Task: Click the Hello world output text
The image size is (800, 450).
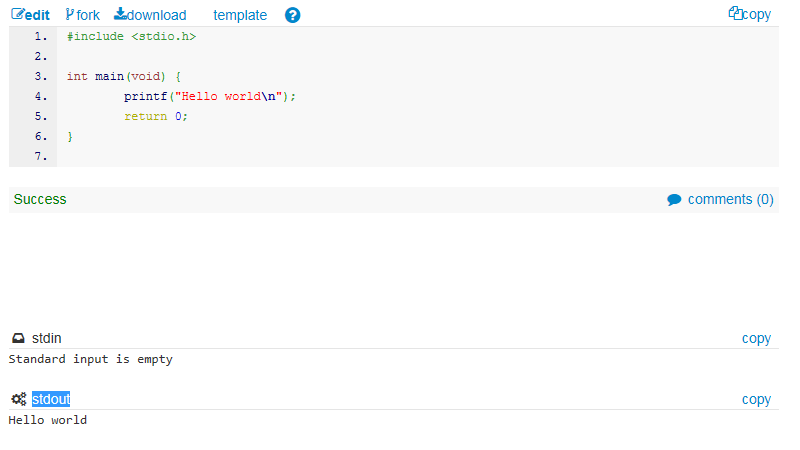Action: click(x=48, y=420)
